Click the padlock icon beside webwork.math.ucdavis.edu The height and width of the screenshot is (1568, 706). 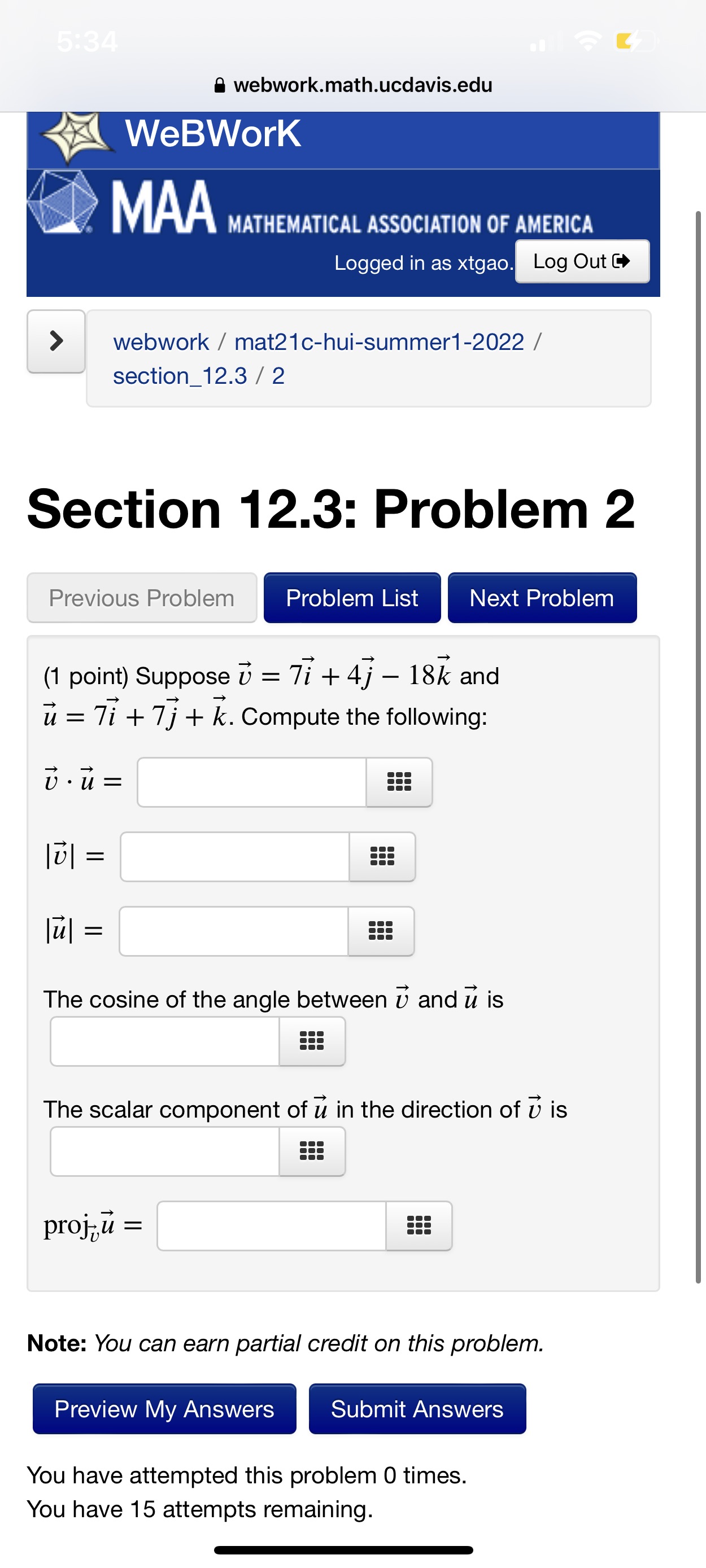(219, 85)
